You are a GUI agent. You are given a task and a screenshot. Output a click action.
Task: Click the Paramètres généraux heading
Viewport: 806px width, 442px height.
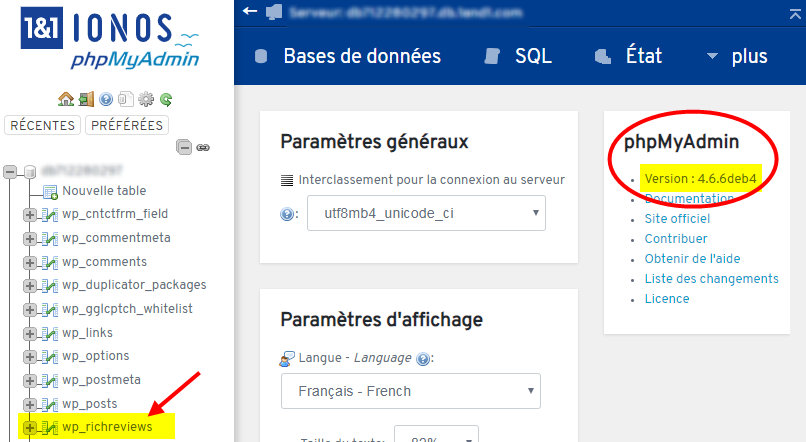(374, 142)
